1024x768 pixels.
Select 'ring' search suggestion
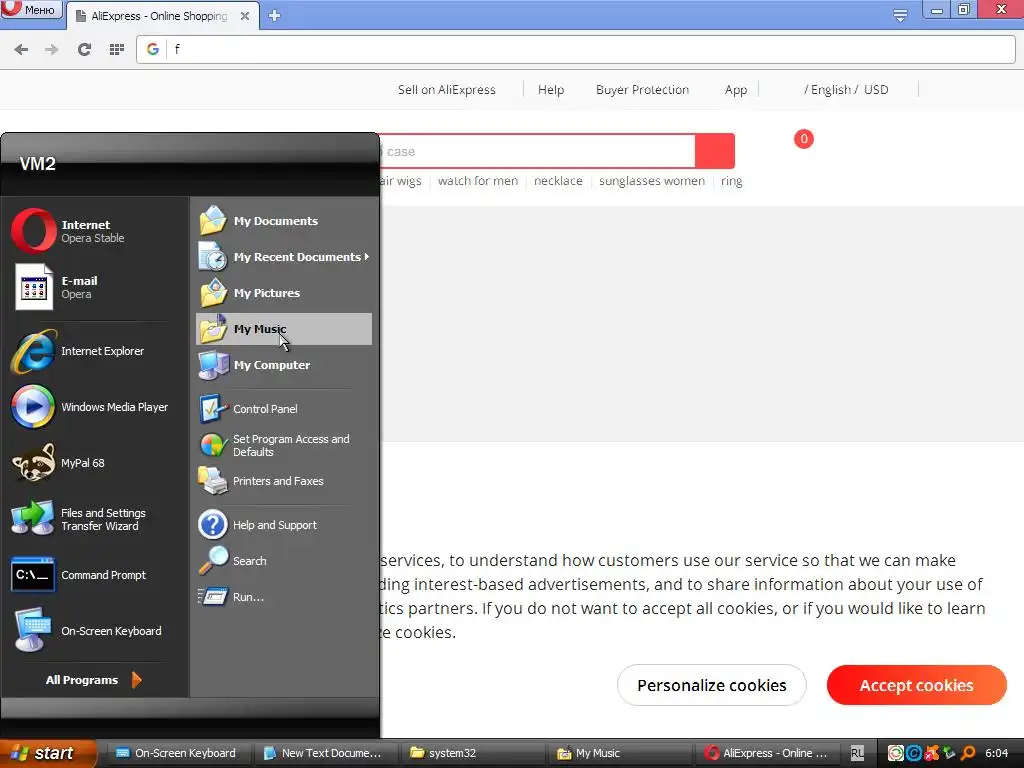[731, 181]
